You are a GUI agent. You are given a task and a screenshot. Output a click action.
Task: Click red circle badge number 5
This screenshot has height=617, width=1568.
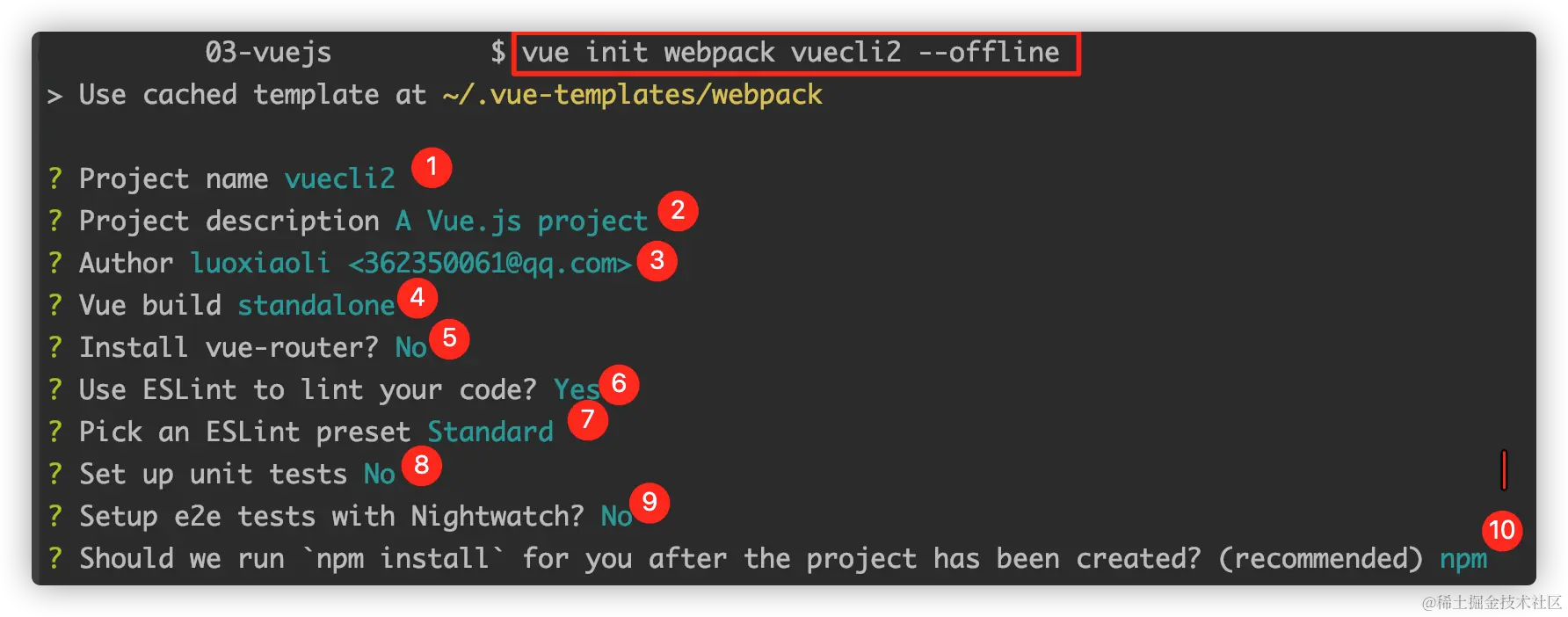click(449, 338)
